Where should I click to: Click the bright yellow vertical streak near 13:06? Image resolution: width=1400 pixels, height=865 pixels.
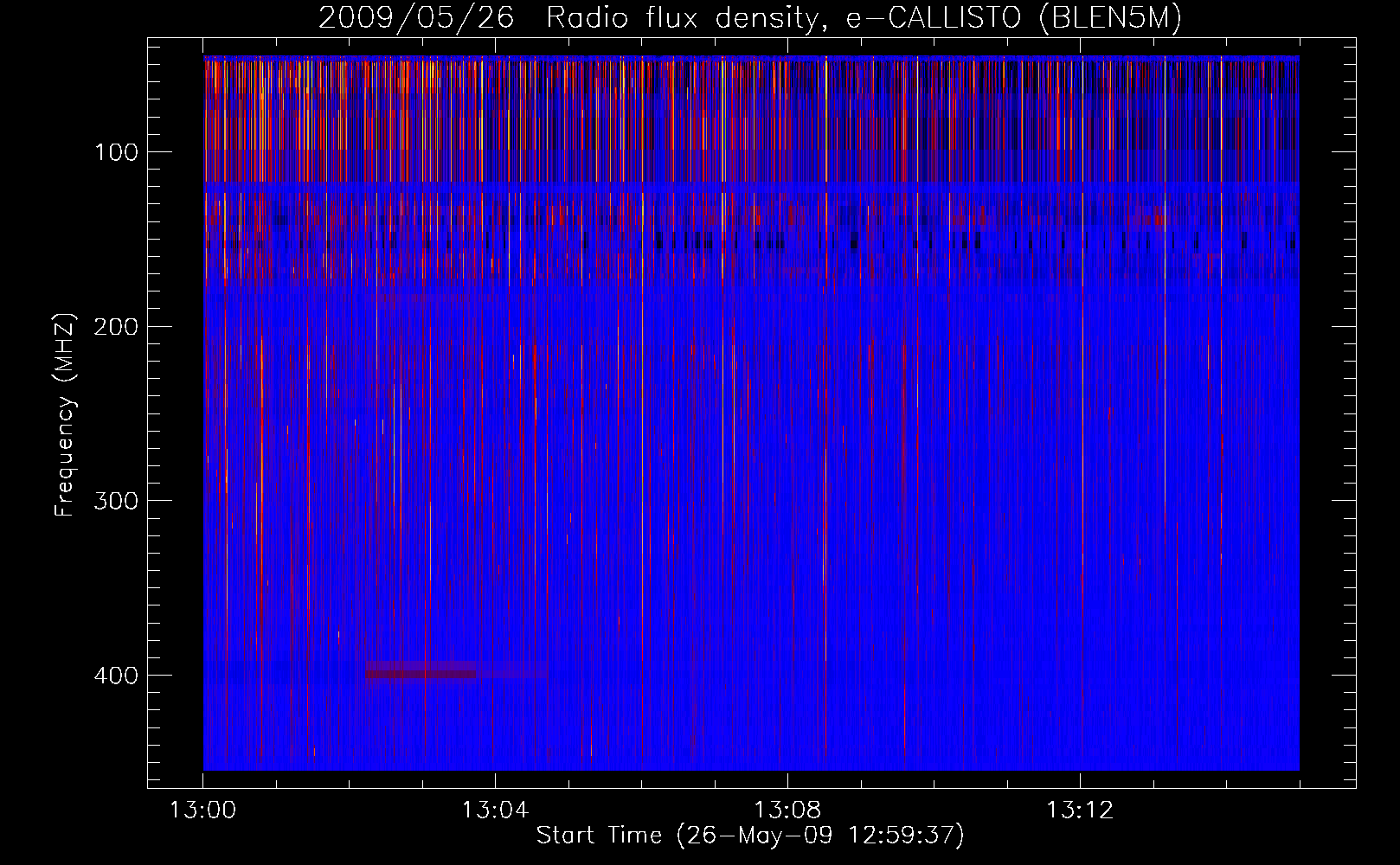tap(642, 413)
